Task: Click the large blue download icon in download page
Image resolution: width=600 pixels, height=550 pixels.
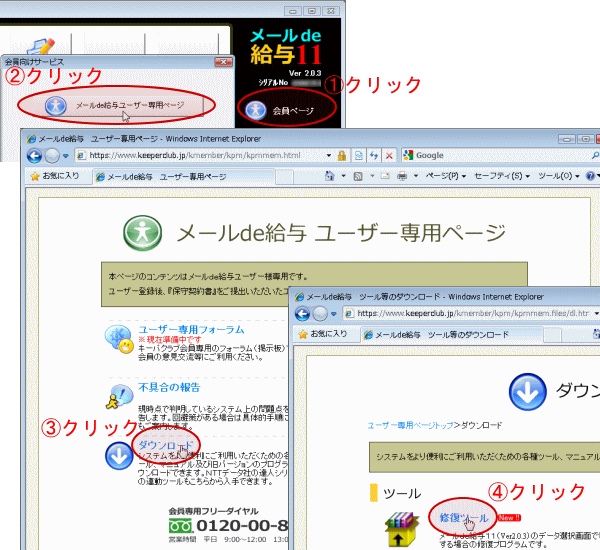Action: tap(528, 392)
